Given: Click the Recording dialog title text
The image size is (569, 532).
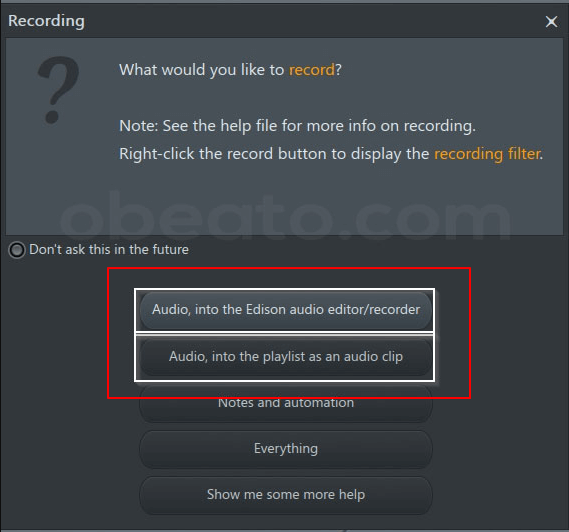Looking at the screenshot, I should coord(46,21).
